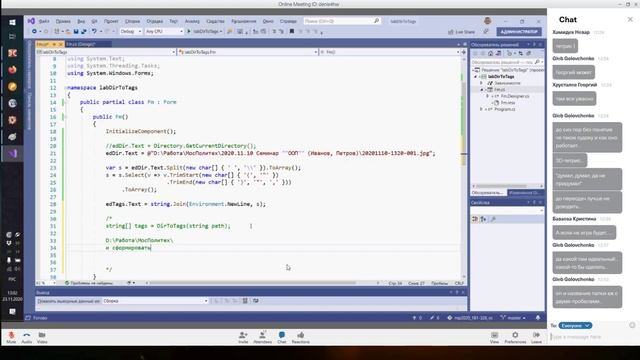Expand the Program.cs node in Solution Explorer
This screenshot has width=640, height=360.
point(481,109)
